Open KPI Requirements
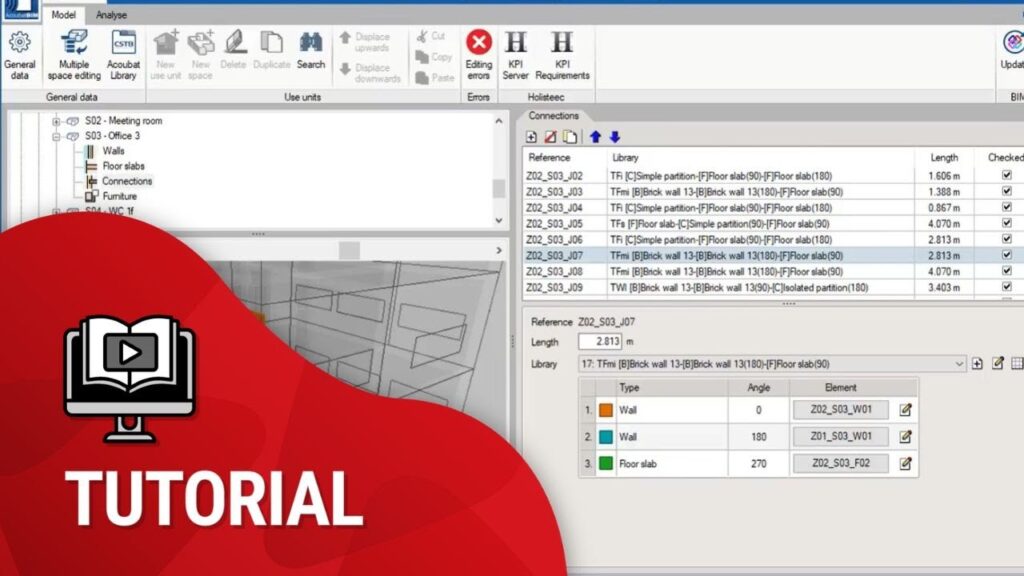This screenshot has width=1024, height=576. [x=562, y=55]
